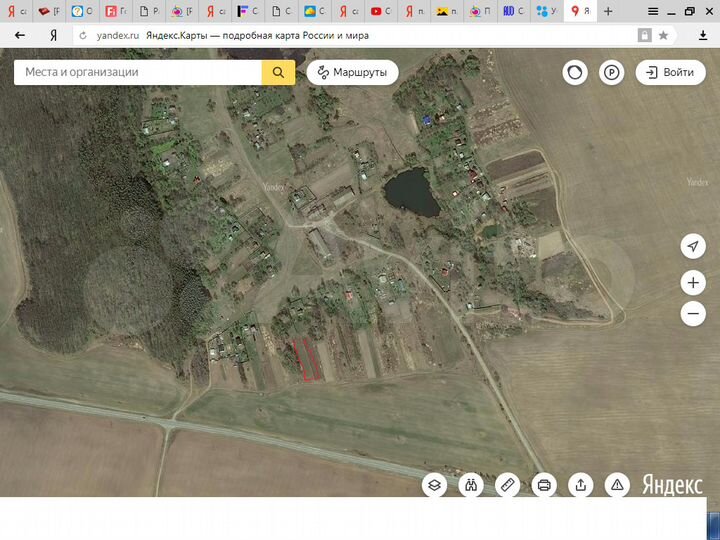This screenshot has height=540, width=720.
Task: Click the lock protect icon in address bar
Action: 645,35
